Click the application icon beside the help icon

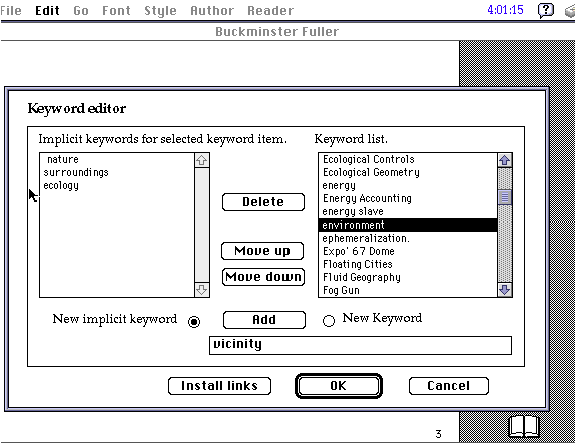pyautogui.click(x=570, y=11)
